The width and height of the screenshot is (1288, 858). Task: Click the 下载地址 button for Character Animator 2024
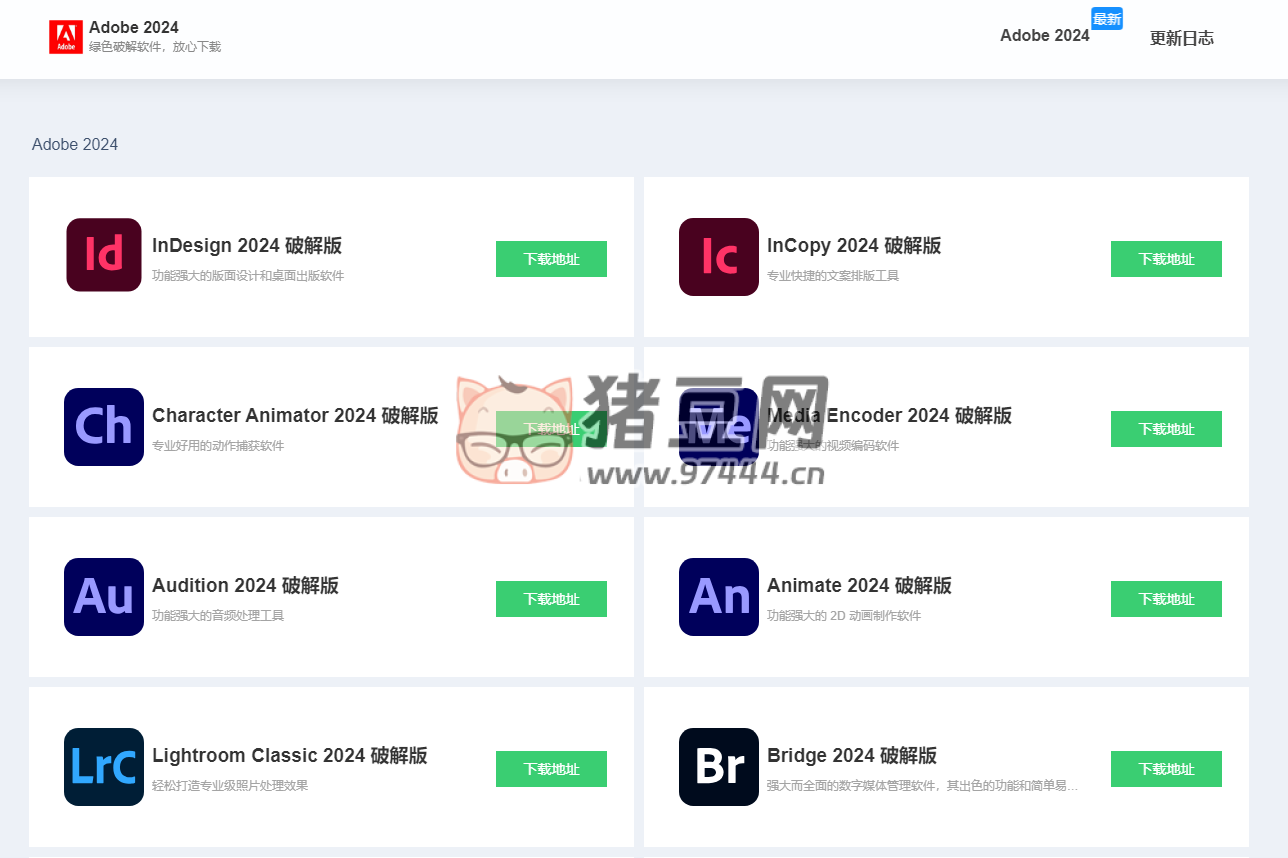coord(551,429)
